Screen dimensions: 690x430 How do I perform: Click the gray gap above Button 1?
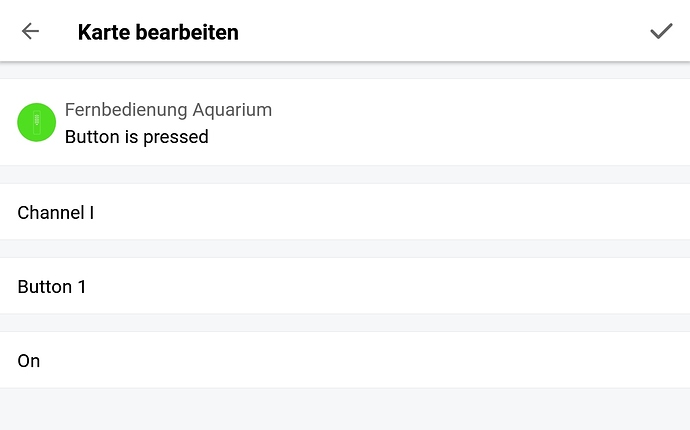(x=345, y=249)
